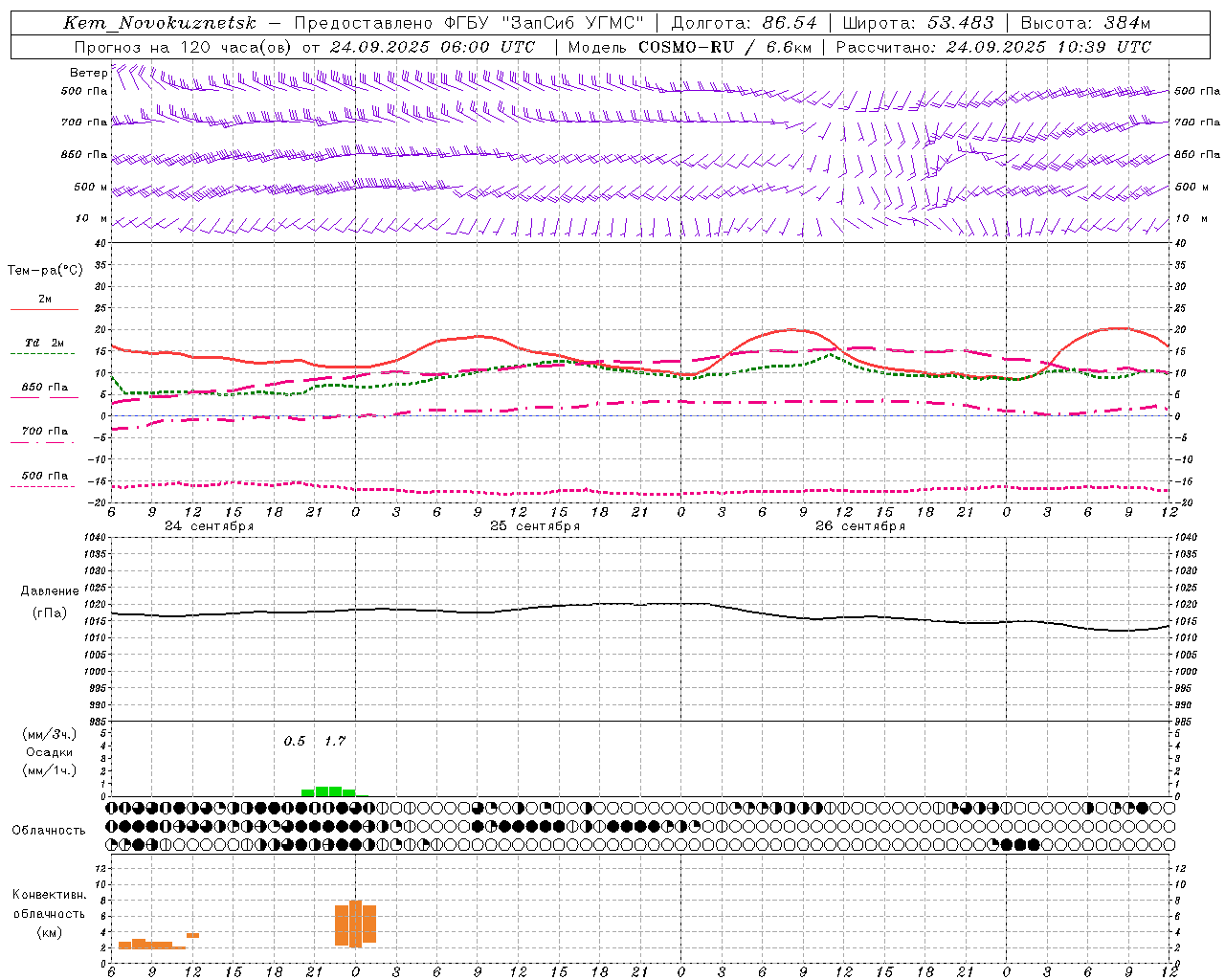
Task: Click the '(мм/1ч.)' precipitation unit label
Action: pyautogui.click(x=50, y=770)
